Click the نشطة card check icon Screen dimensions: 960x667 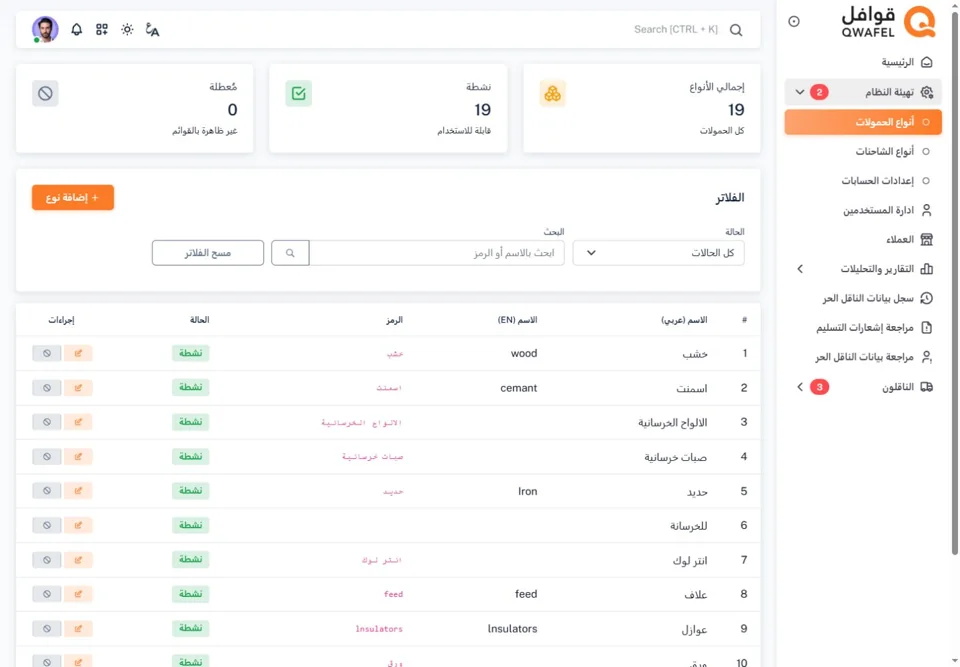click(299, 93)
